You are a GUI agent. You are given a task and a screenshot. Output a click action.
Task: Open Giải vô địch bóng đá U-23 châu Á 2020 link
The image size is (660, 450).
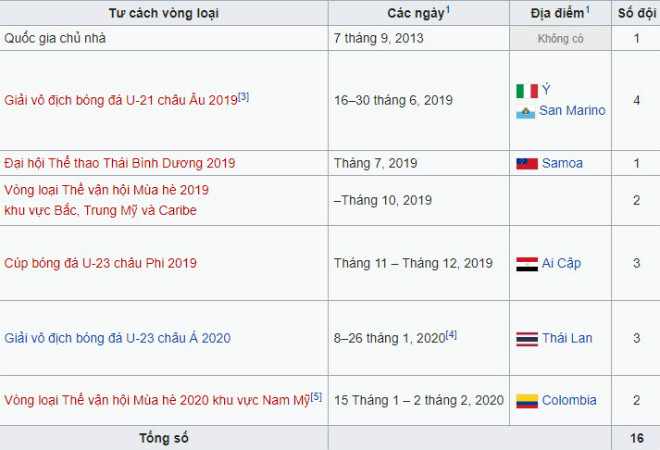[x=117, y=338]
